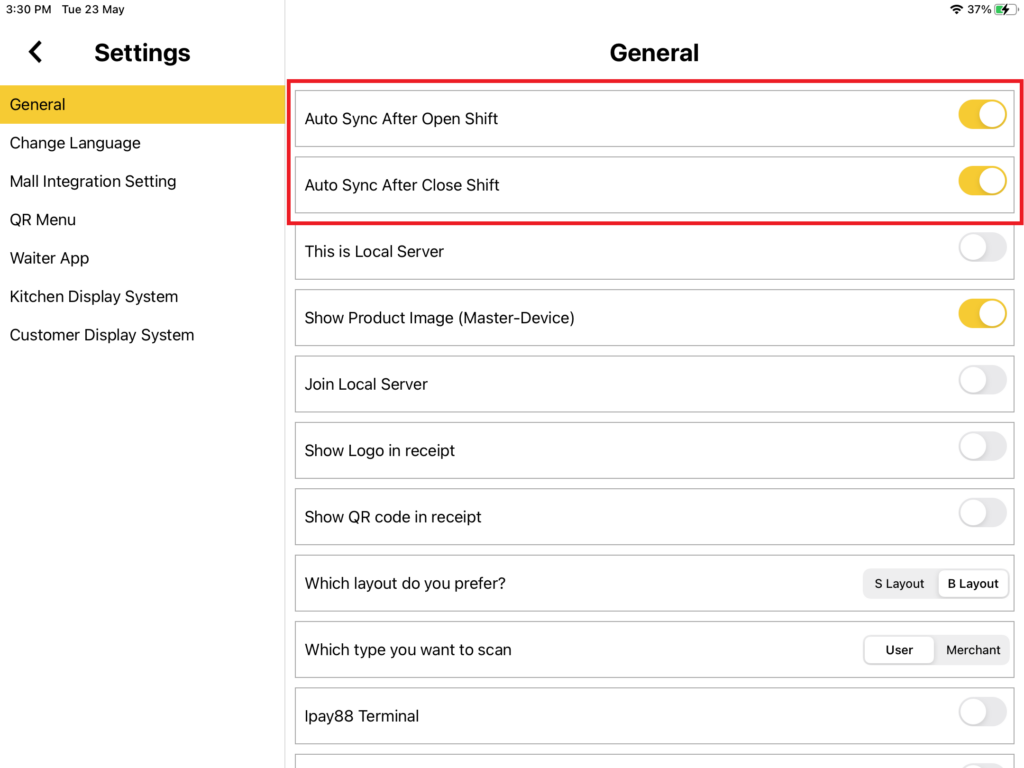Enable the This is Local Server switch
Screen dimensions: 1024x768
[982, 248]
